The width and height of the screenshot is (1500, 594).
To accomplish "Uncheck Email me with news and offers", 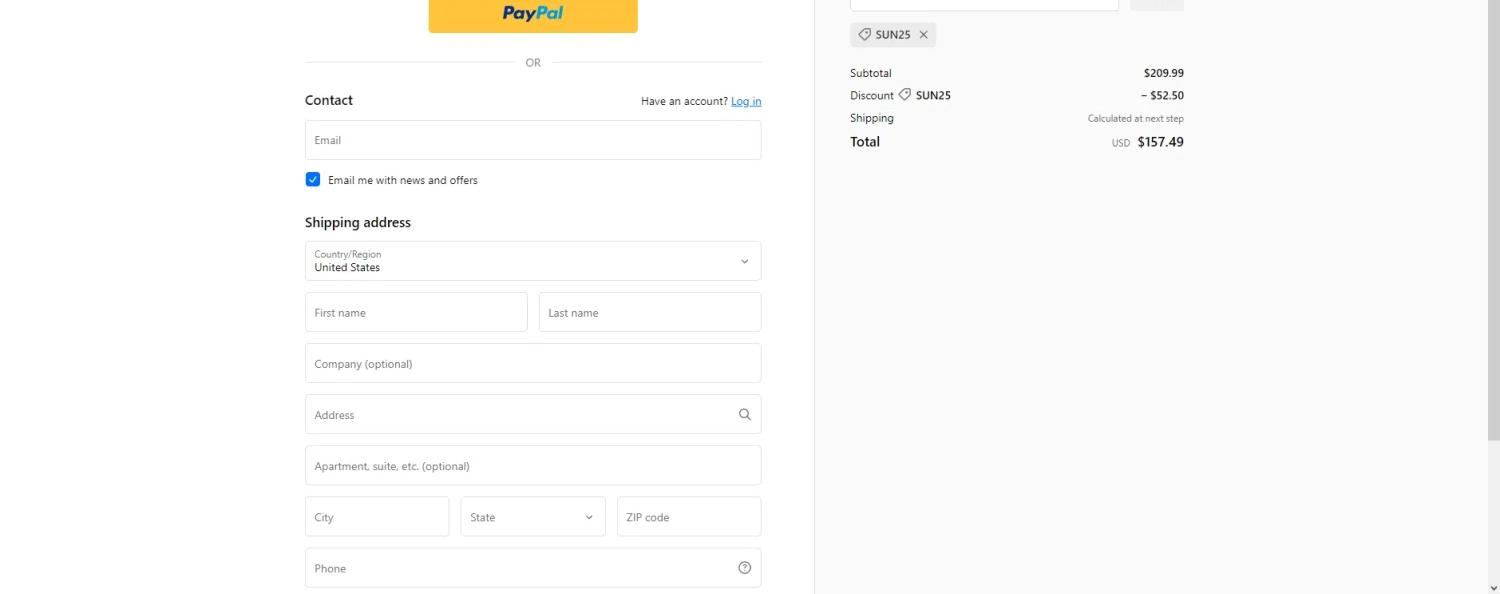I will click(x=313, y=180).
